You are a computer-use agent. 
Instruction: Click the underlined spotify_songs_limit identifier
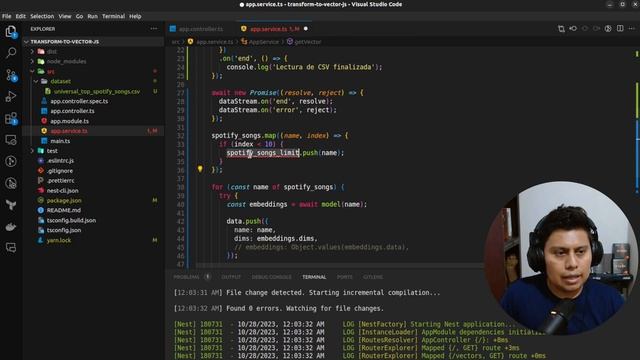pos(263,153)
